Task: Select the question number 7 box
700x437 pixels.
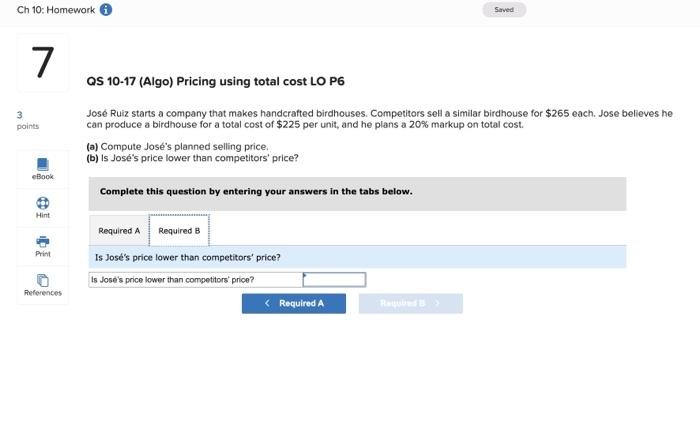Action: 43,63
